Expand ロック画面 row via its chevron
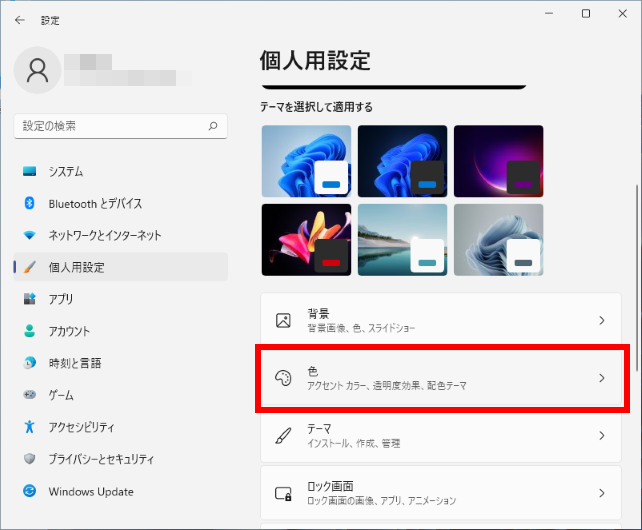 601,493
